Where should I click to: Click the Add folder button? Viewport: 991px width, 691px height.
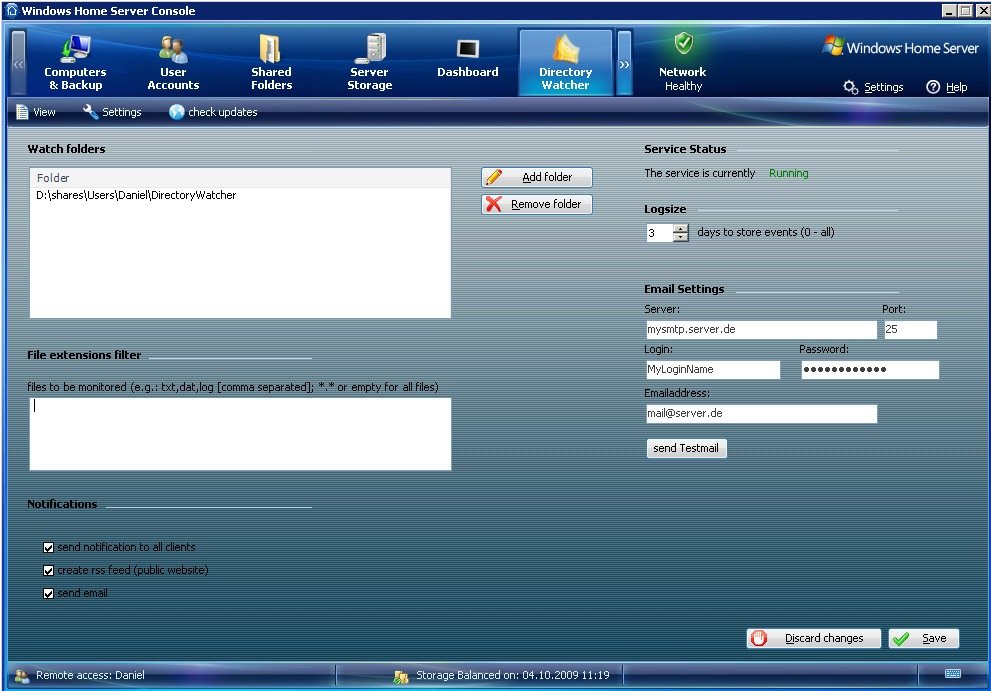(x=537, y=177)
